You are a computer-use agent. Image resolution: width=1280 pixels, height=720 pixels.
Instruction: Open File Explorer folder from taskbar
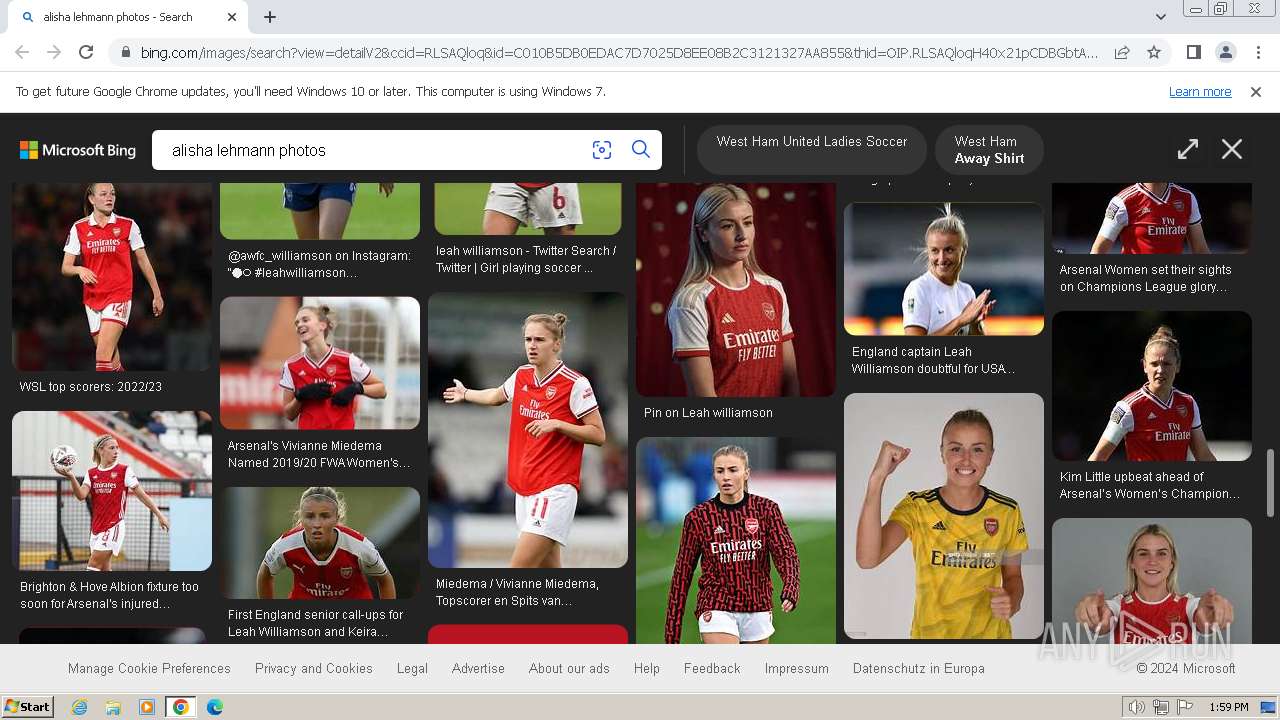(x=113, y=707)
